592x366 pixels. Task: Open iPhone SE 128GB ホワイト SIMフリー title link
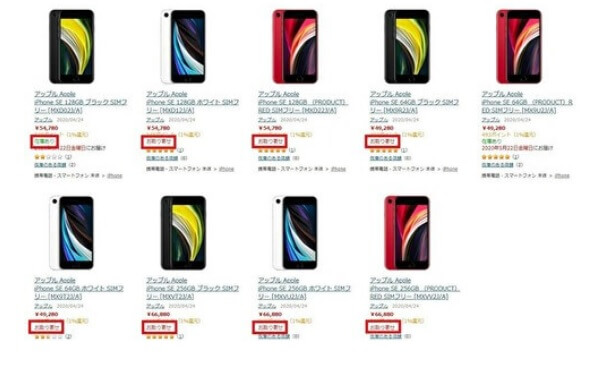coord(192,106)
